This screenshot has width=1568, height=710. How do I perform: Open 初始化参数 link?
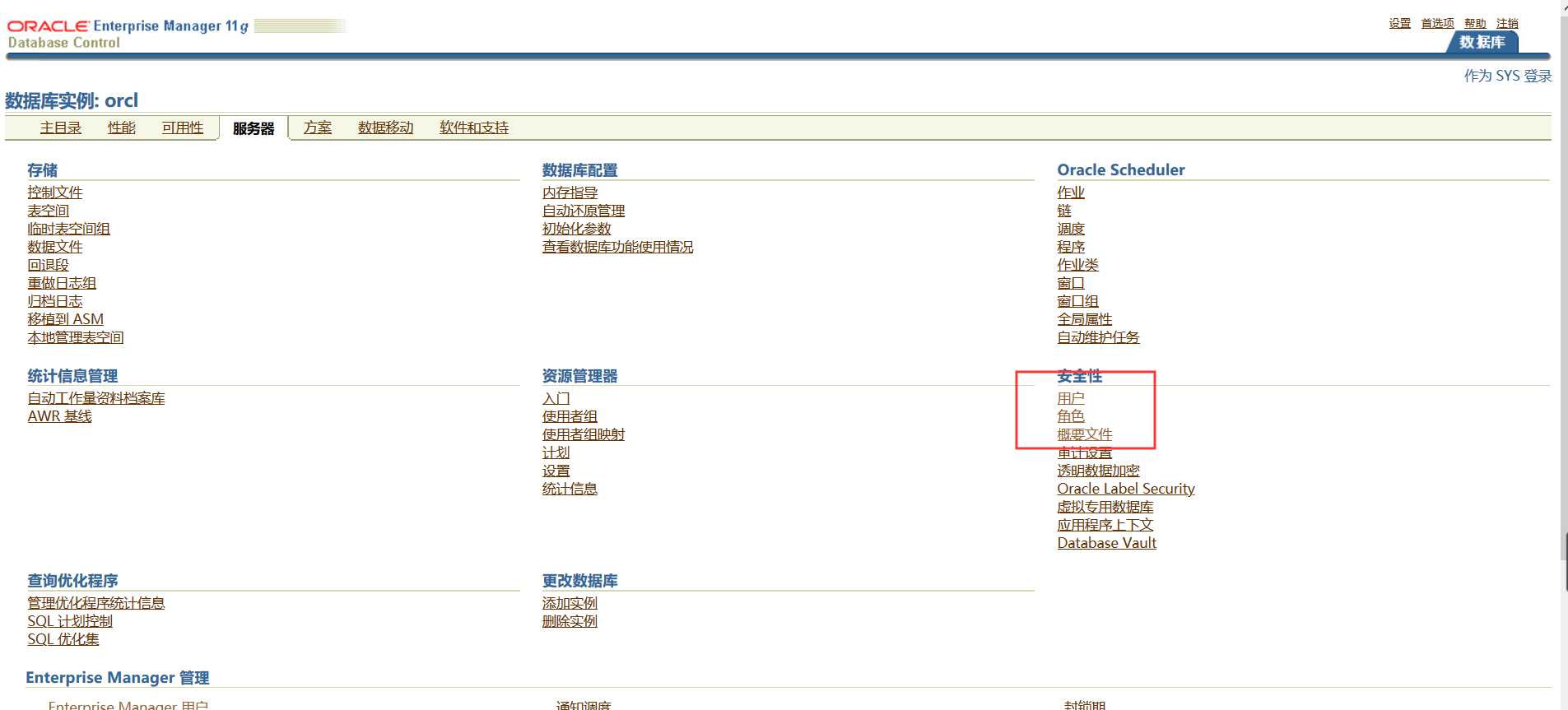click(577, 229)
